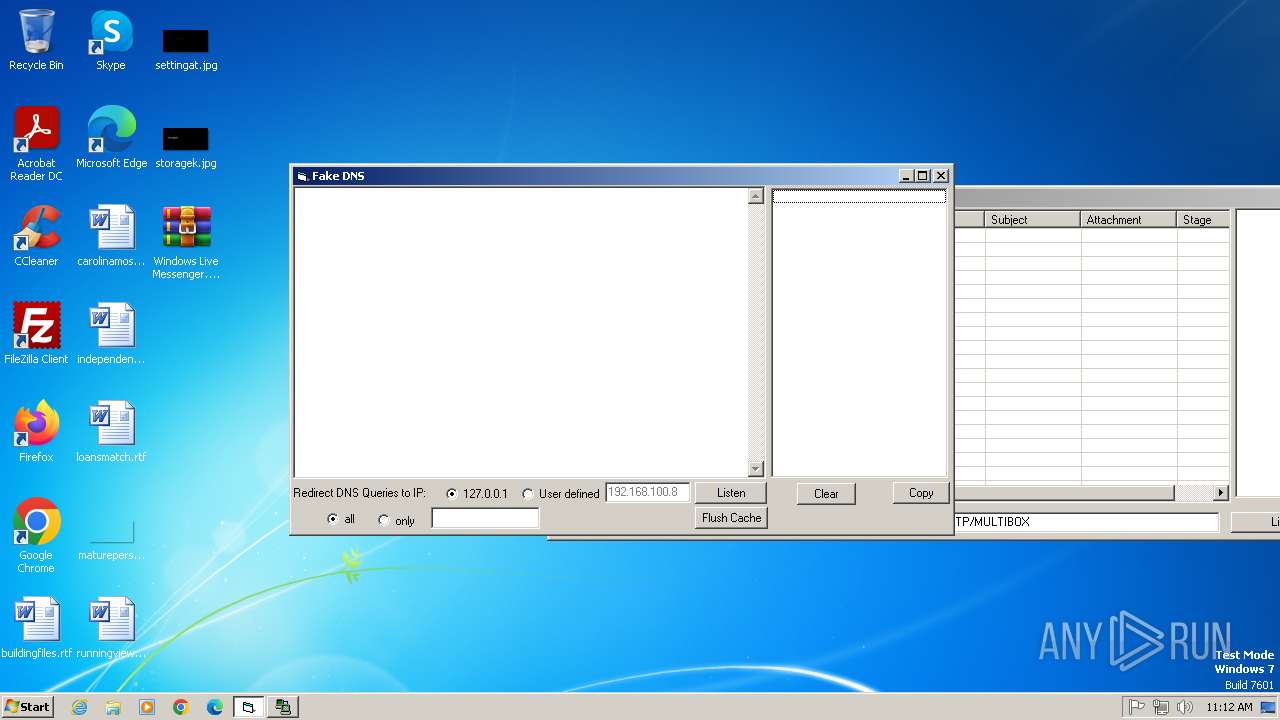This screenshot has height=720, width=1280.
Task: Open Windows Media Player from taskbar
Action: (147, 707)
